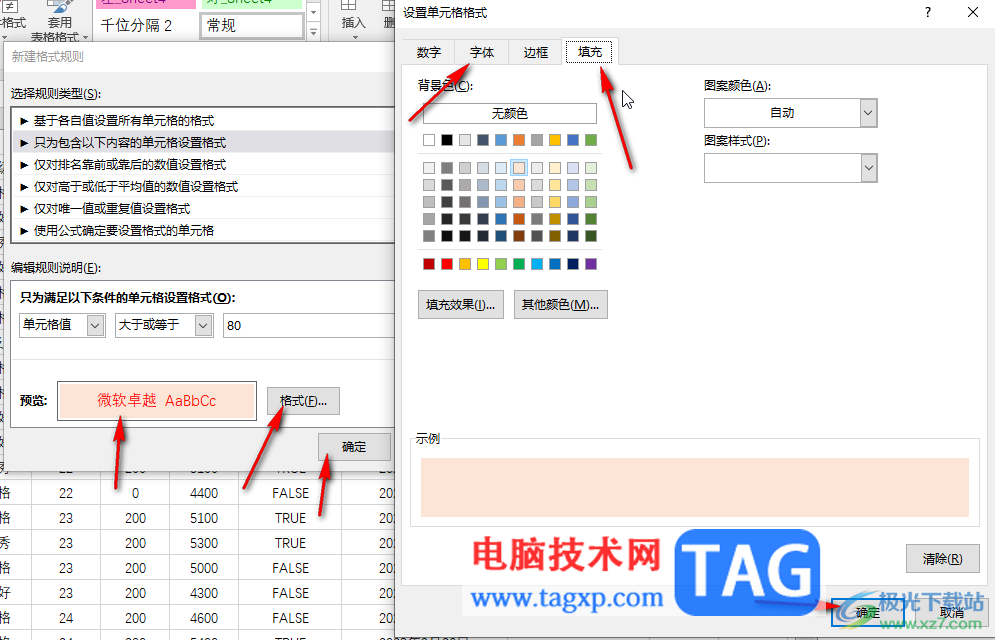Open the 套用表格格式 ribbon command

pyautogui.click(x=59, y=24)
